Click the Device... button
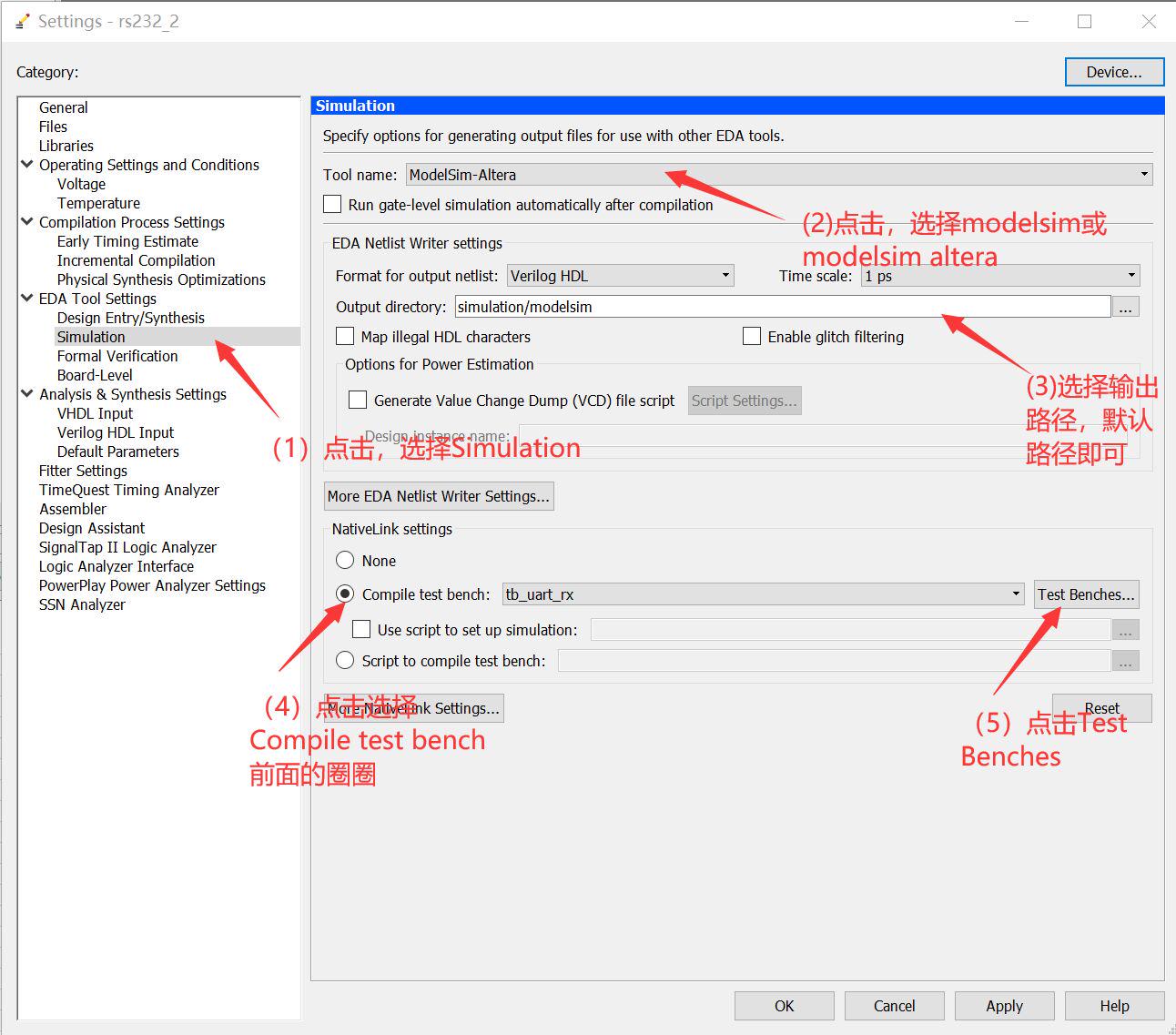The image size is (1176, 1035). pos(1113,72)
